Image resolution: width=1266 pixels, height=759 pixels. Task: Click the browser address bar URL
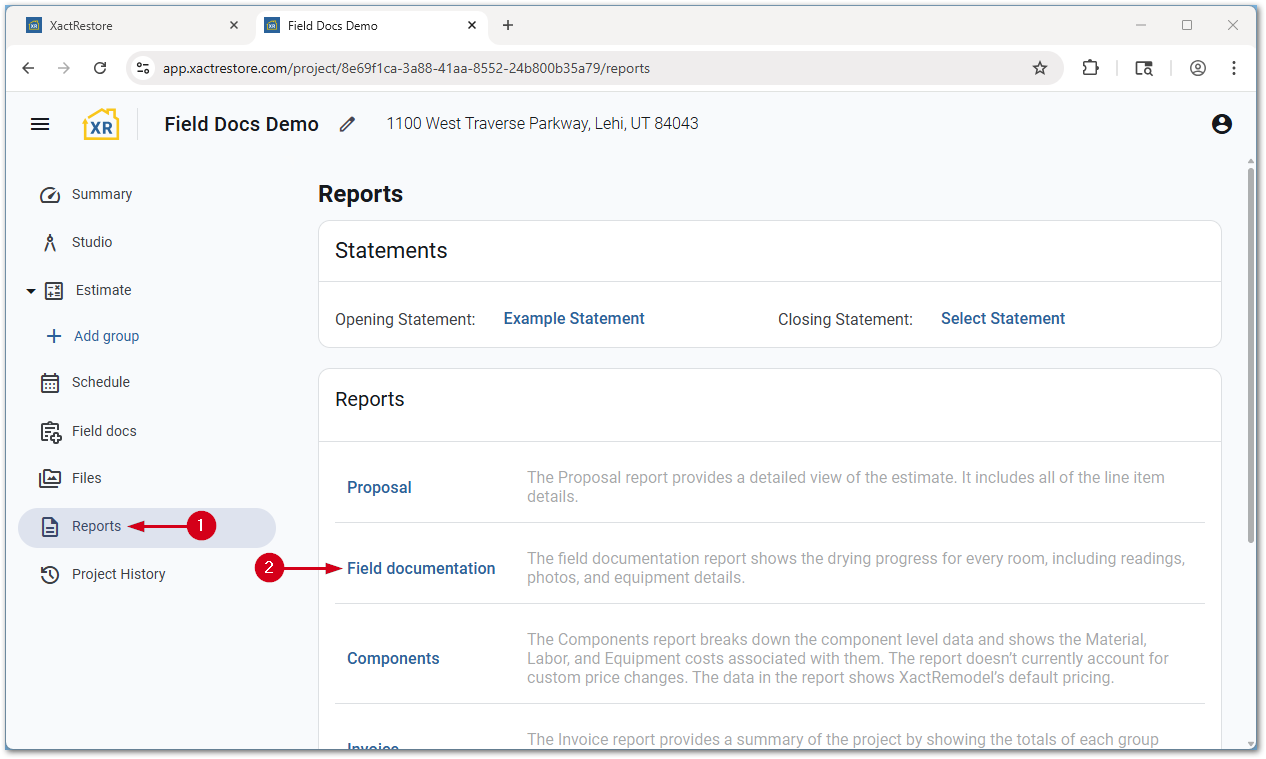pyautogui.click(x=406, y=68)
